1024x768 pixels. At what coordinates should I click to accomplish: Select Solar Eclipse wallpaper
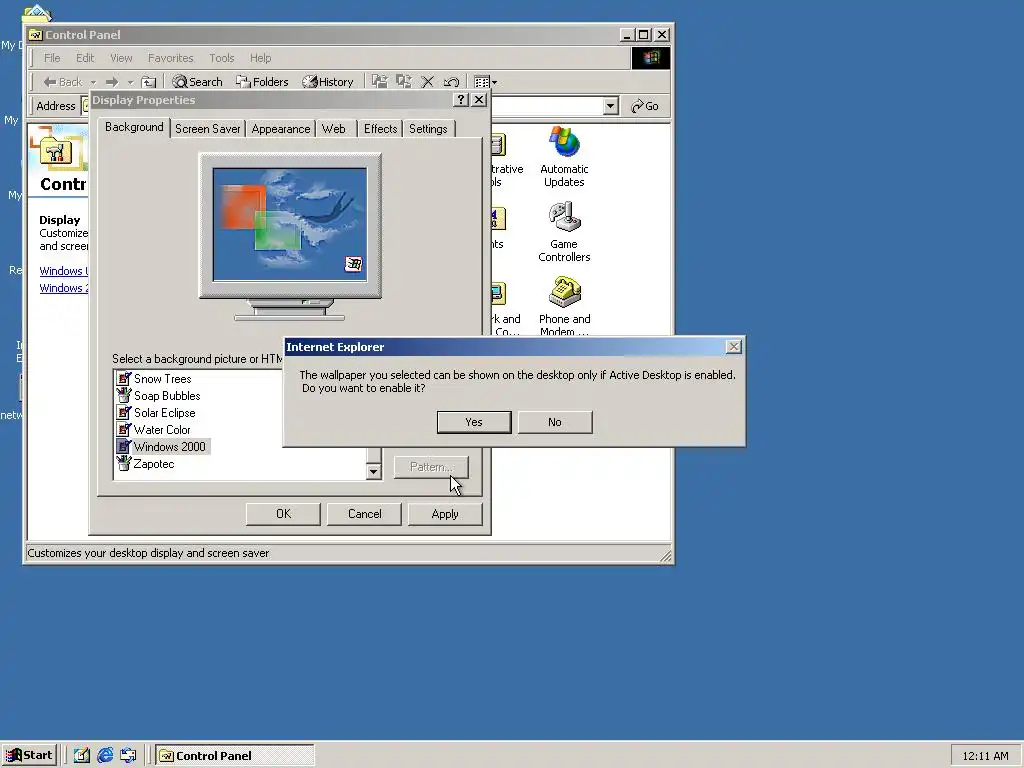[165, 413]
